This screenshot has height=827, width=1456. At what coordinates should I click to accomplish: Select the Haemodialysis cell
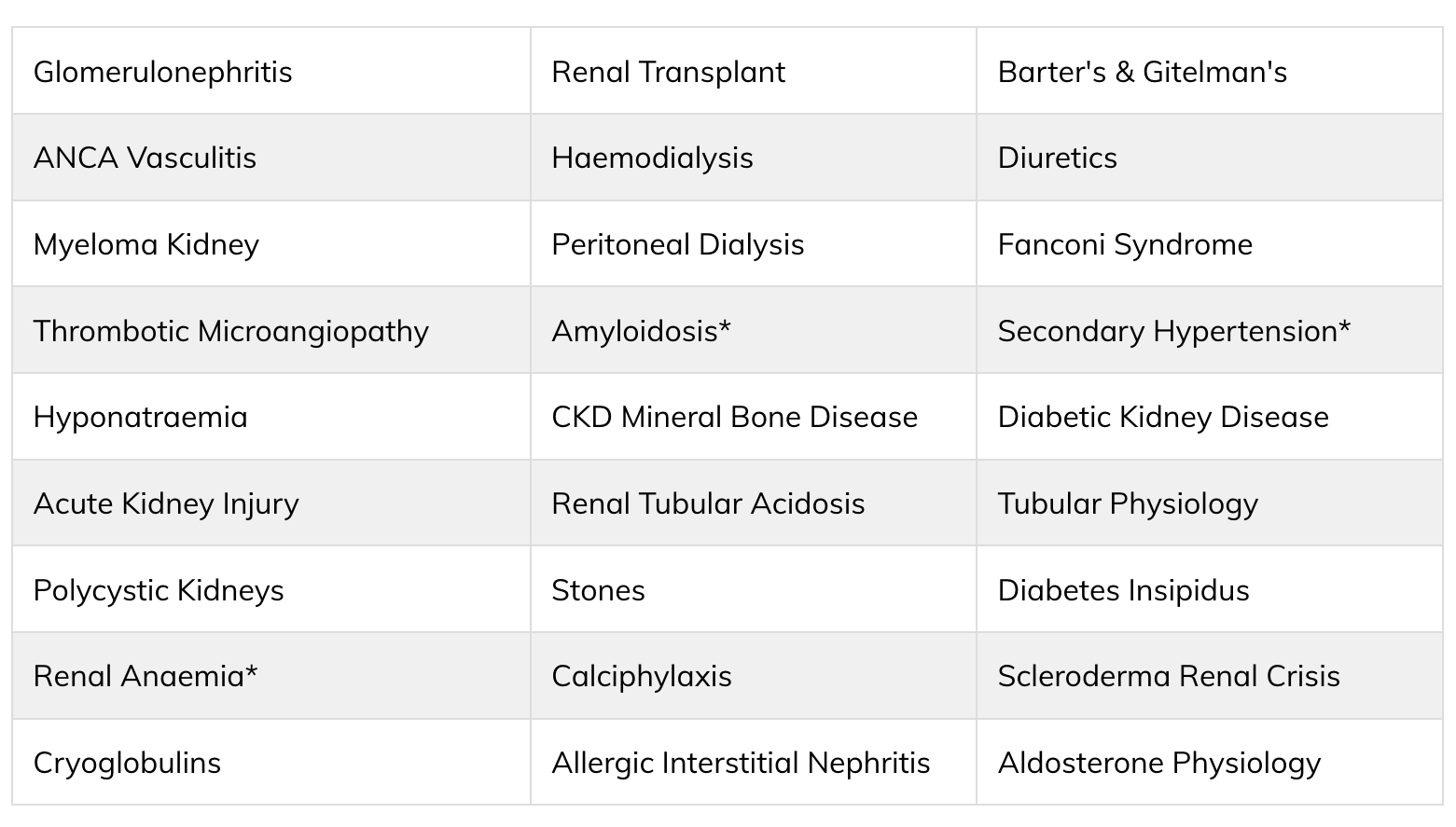point(652,158)
